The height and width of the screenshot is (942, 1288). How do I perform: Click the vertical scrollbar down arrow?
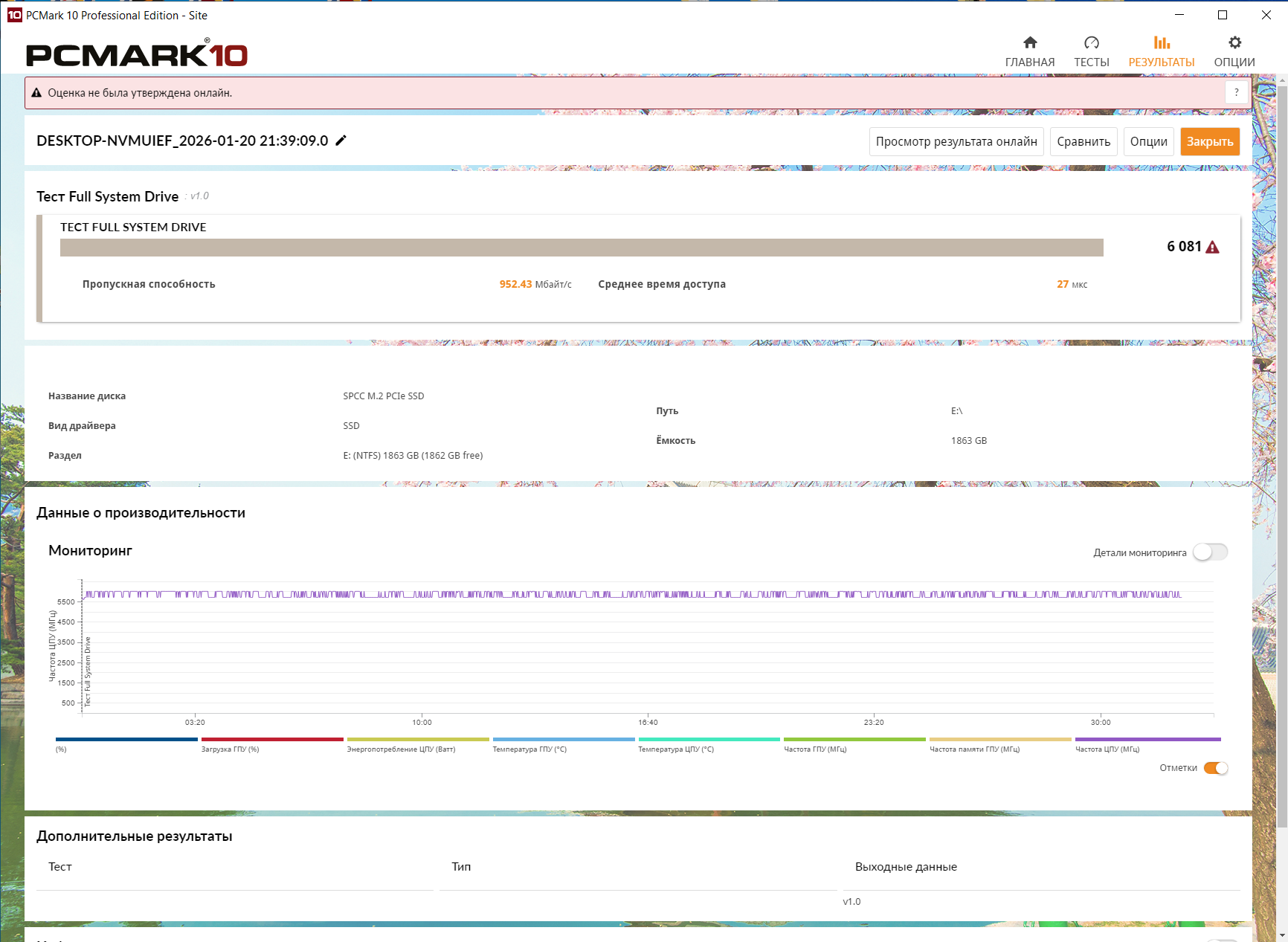(1281, 935)
